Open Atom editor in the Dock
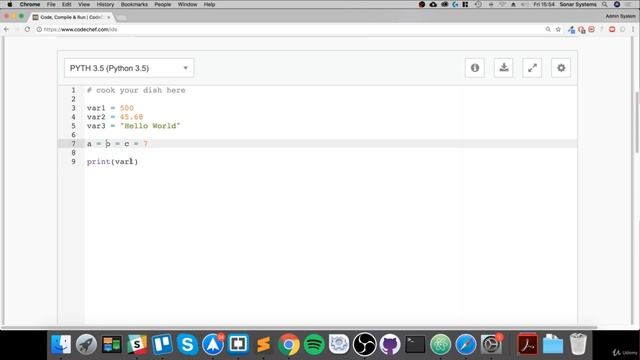 coord(440,344)
